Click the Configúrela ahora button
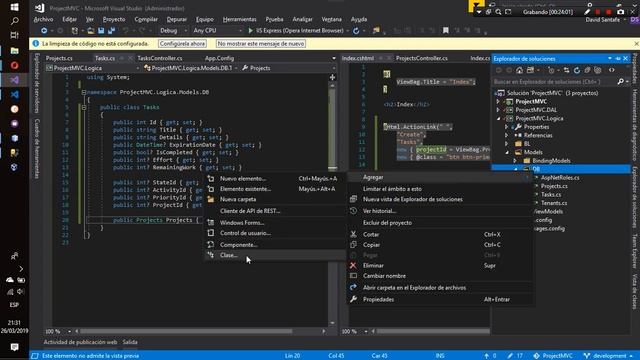The image size is (640, 360). (x=182, y=43)
